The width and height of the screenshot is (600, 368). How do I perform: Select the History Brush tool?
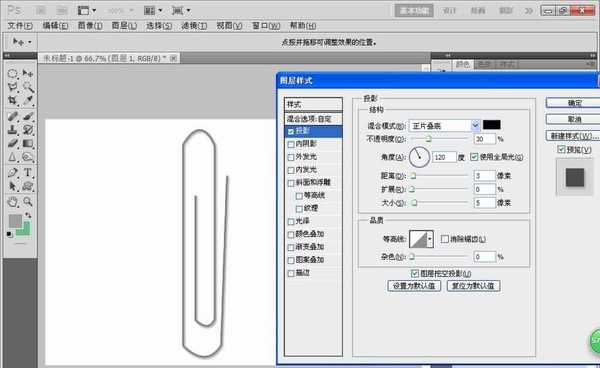point(28,130)
